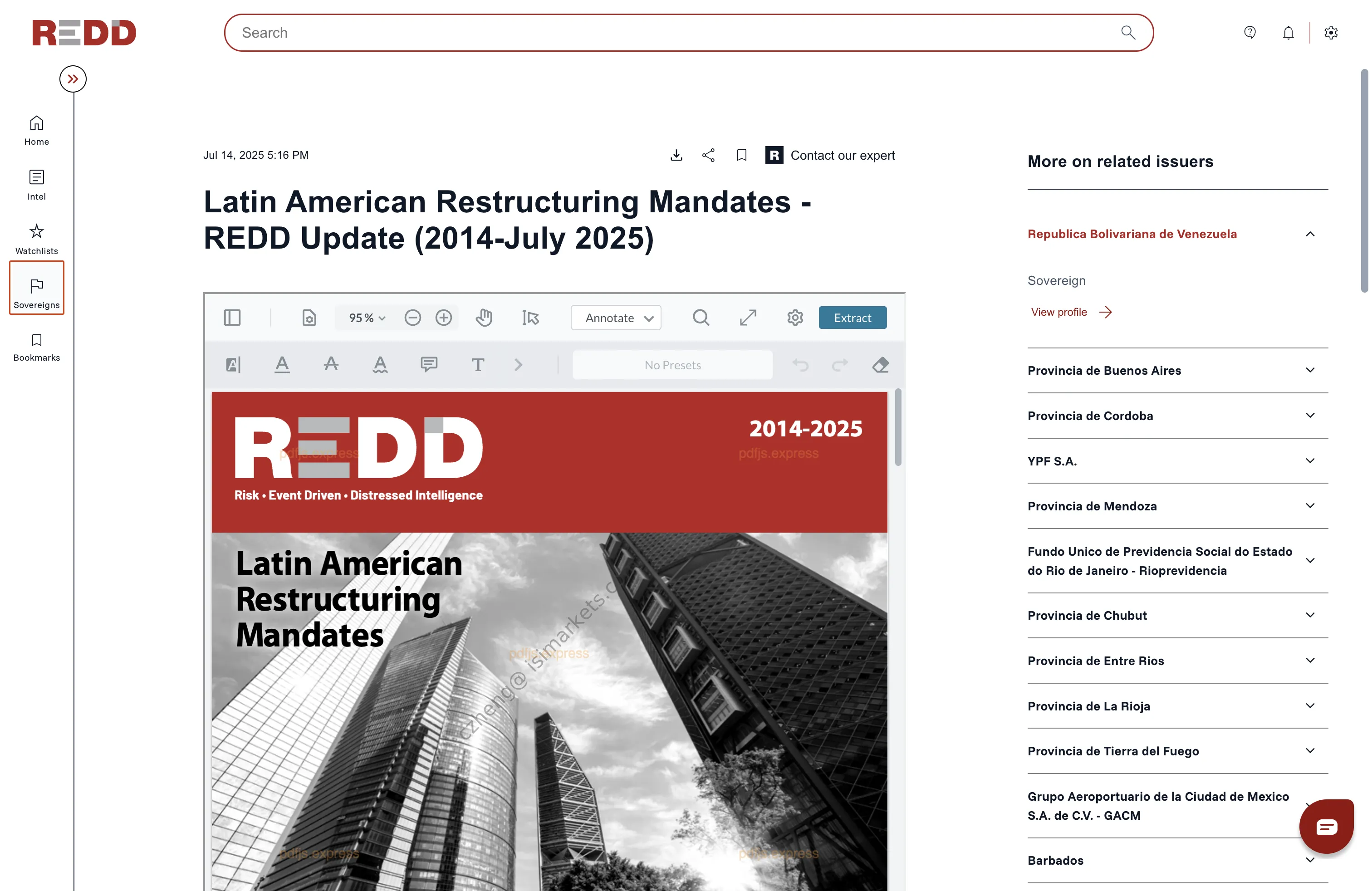Screen dimensions: 1372x891
Task: Select the eraser annotation tool
Action: (x=880, y=365)
